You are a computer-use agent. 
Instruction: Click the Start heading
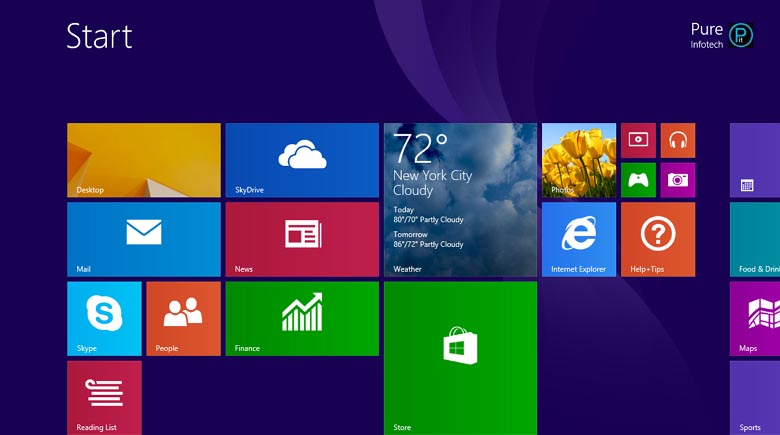pos(99,36)
